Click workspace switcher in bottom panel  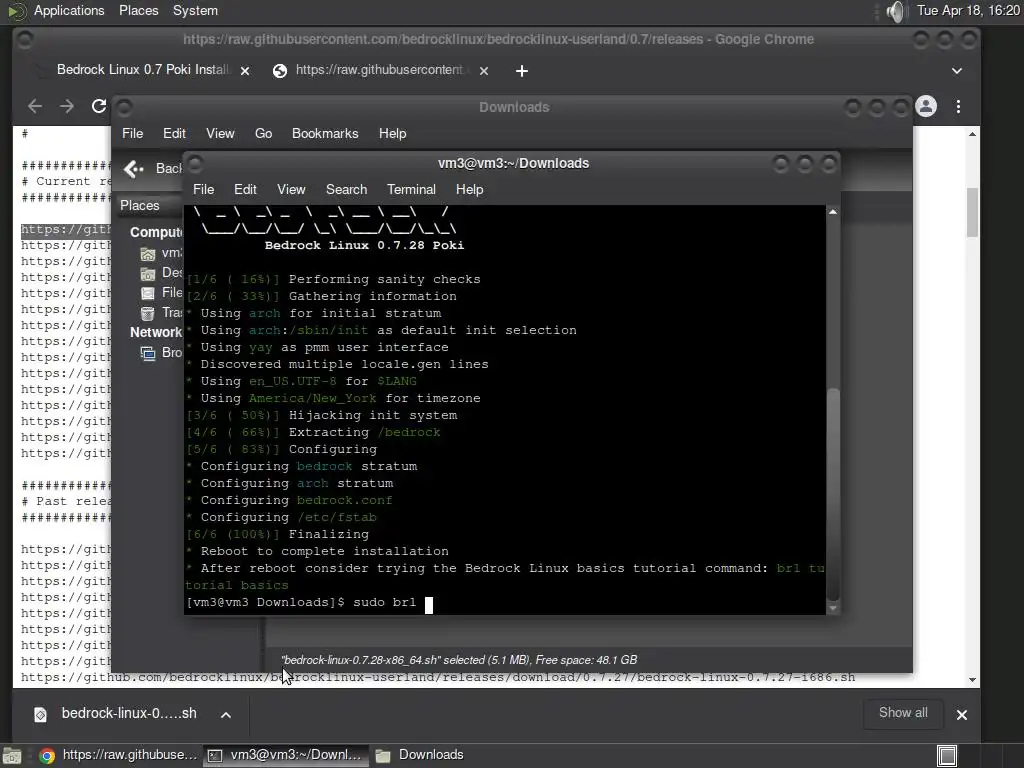(947, 756)
